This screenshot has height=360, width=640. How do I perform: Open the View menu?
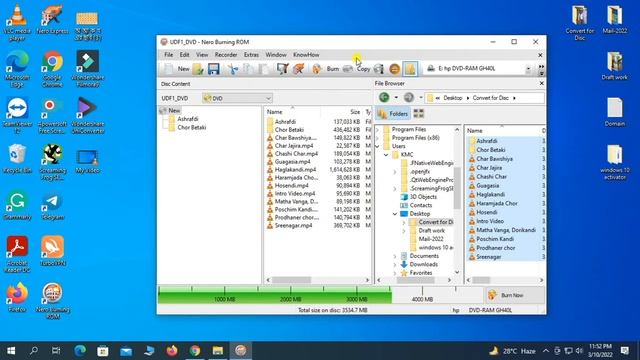click(202, 55)
